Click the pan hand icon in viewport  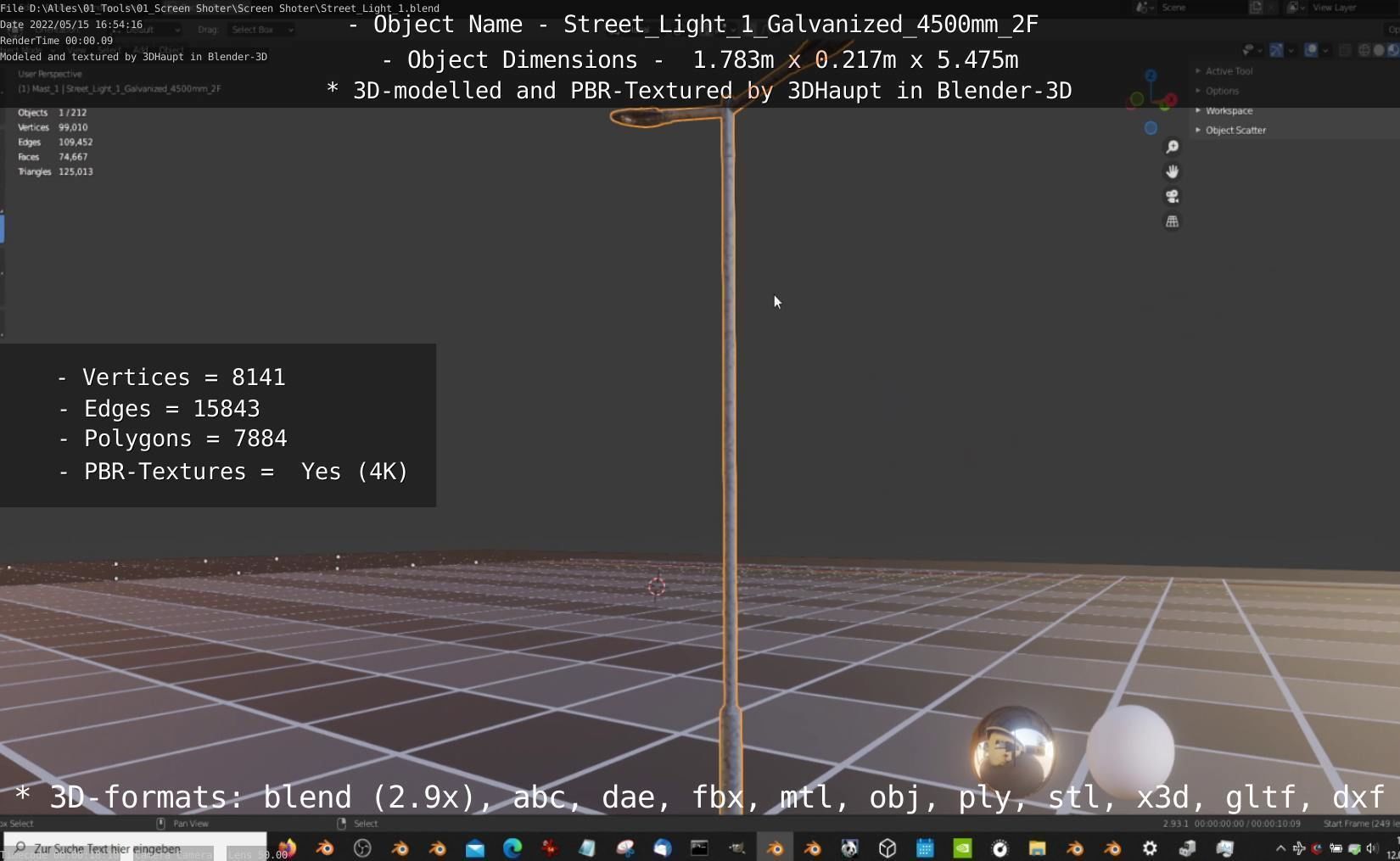click(x=1172, y=171)
